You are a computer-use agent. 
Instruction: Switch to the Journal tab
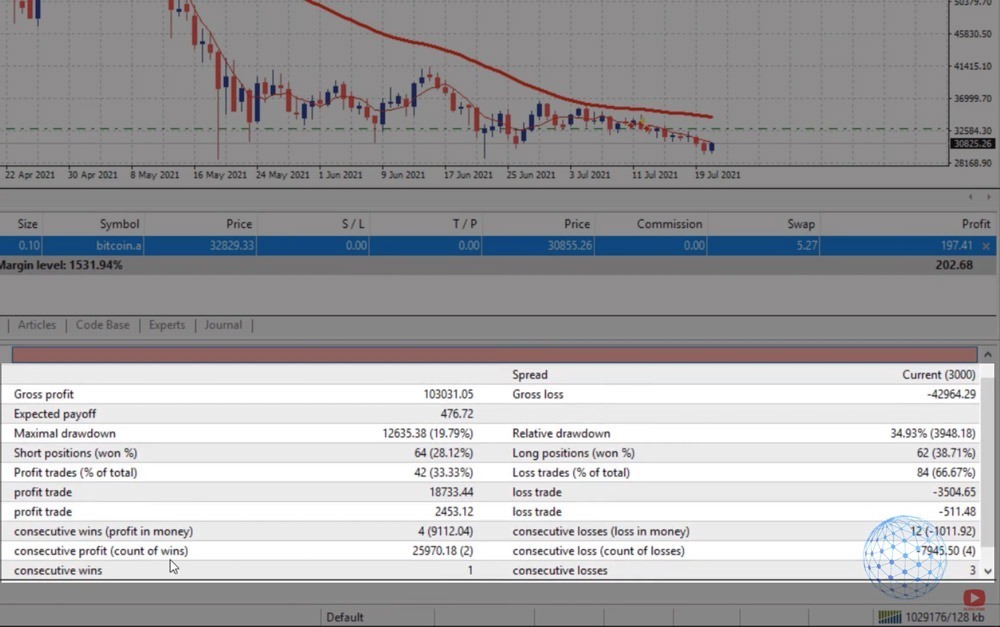coord(223,325)
